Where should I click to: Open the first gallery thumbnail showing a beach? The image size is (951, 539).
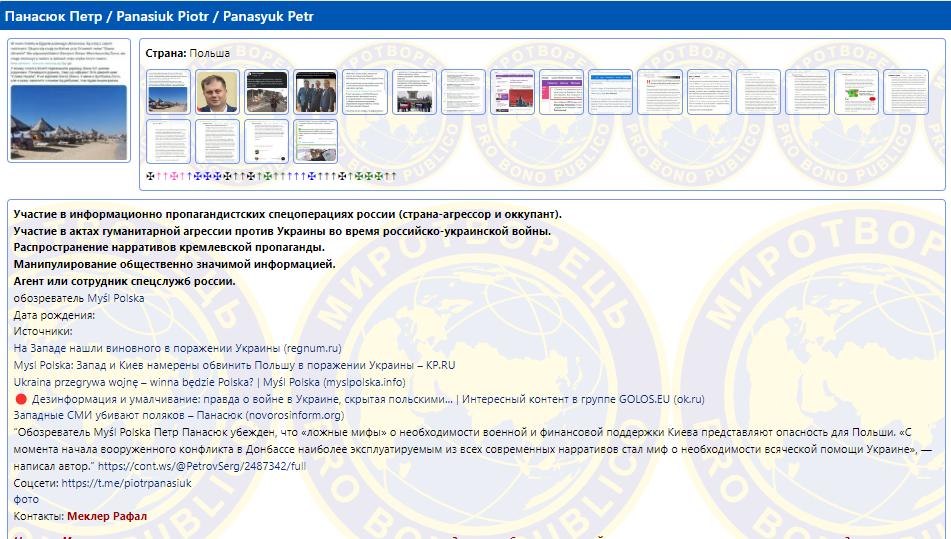(x=168, y=92)
